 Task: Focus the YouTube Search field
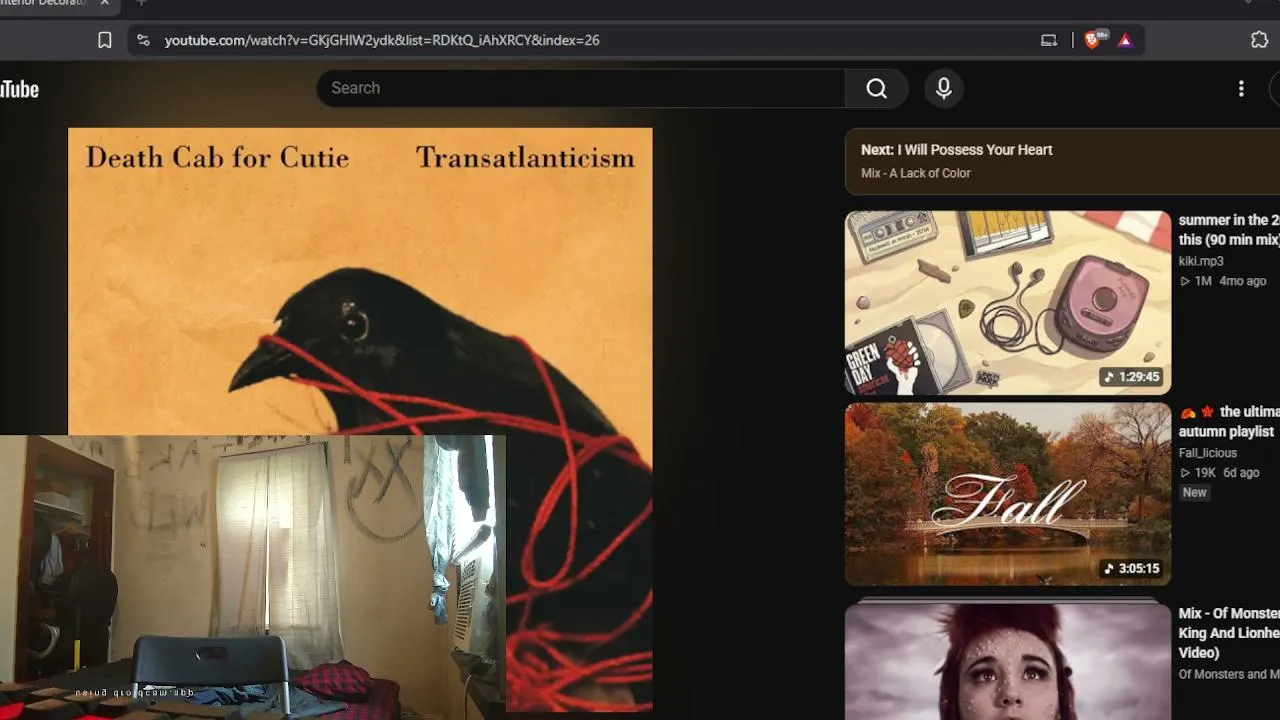(x=581, y=88)
